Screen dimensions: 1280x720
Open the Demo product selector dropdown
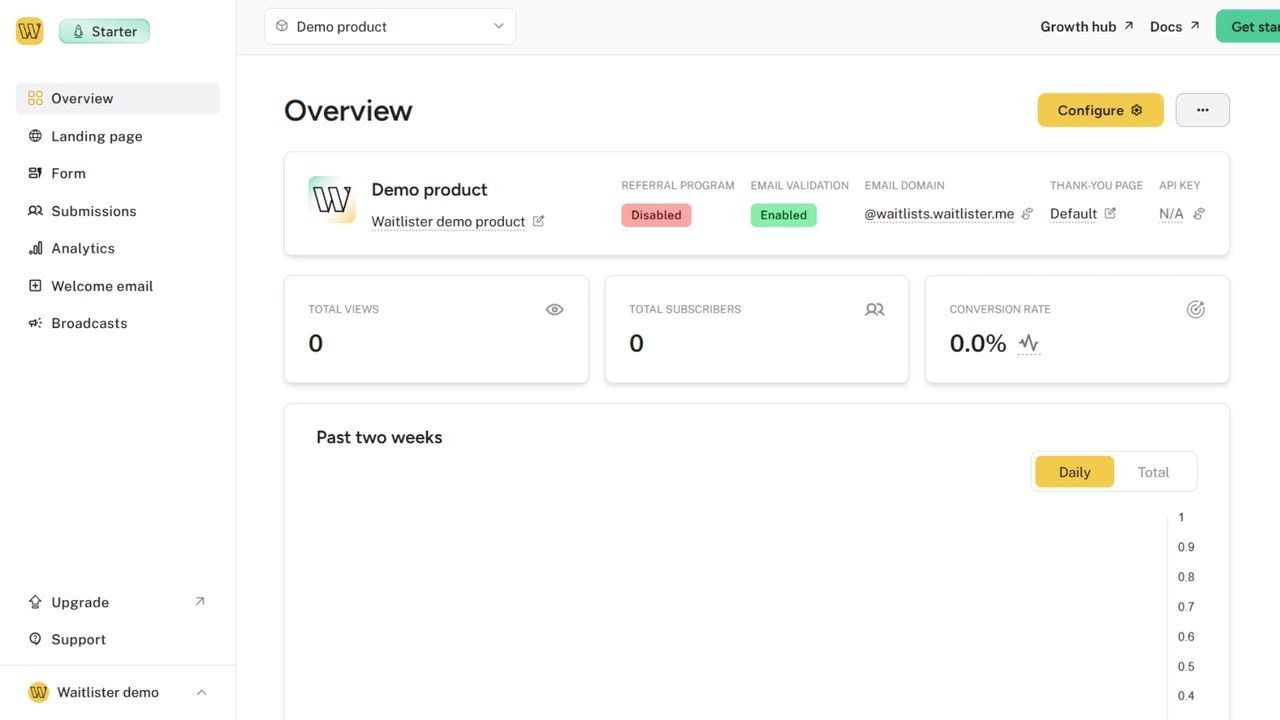[x=389, y=26]
